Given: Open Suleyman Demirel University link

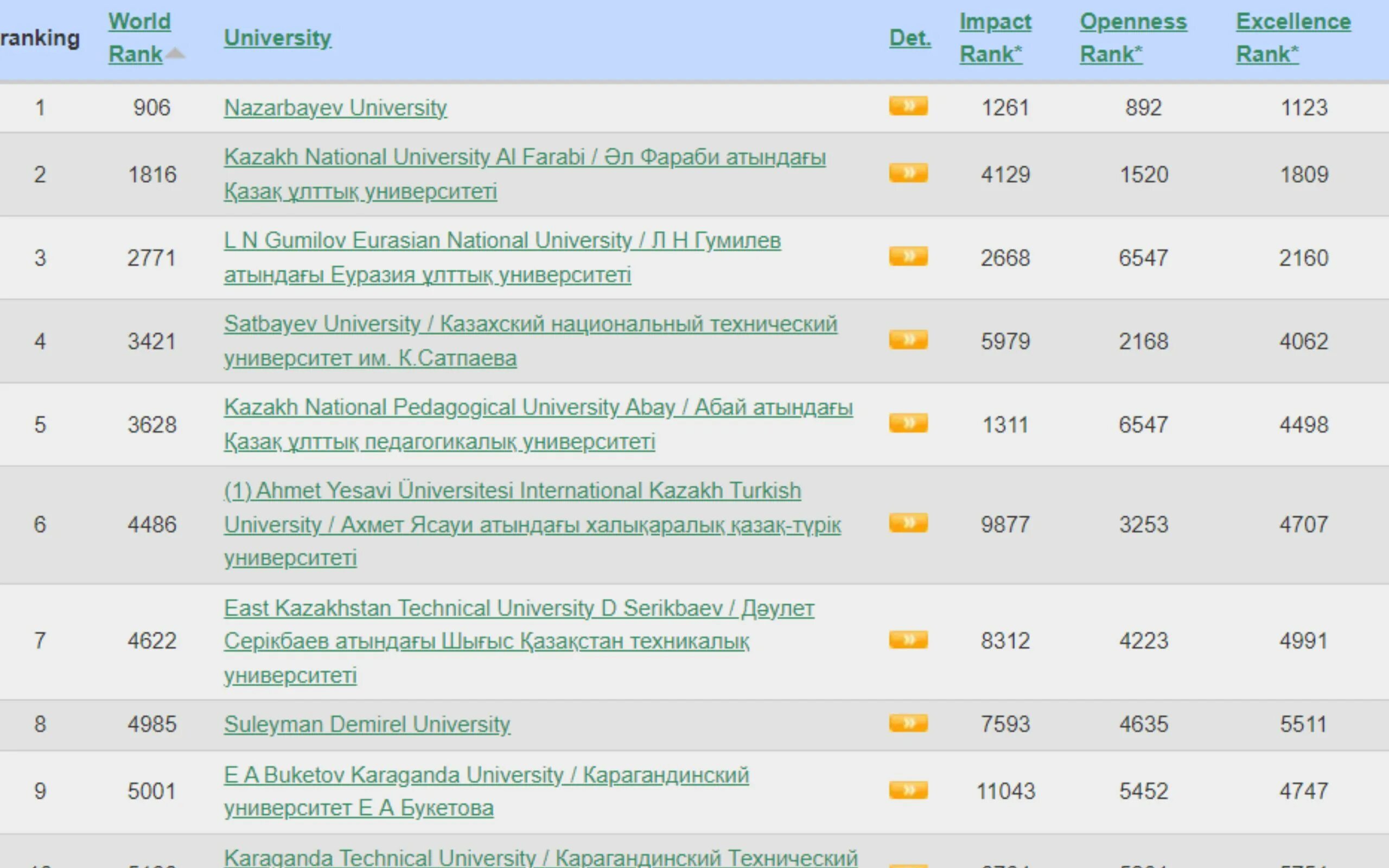Looking at the screenshot, I should (367, 724).
